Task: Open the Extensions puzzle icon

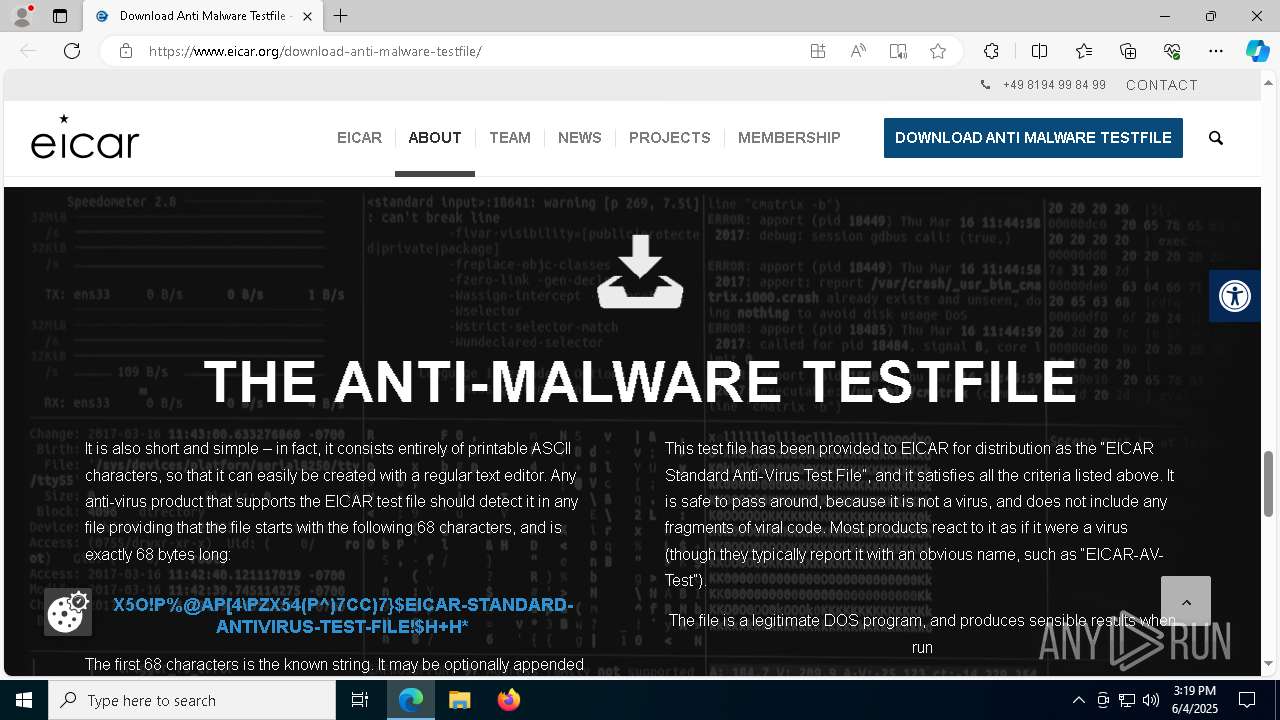Action: click(991, 51)
